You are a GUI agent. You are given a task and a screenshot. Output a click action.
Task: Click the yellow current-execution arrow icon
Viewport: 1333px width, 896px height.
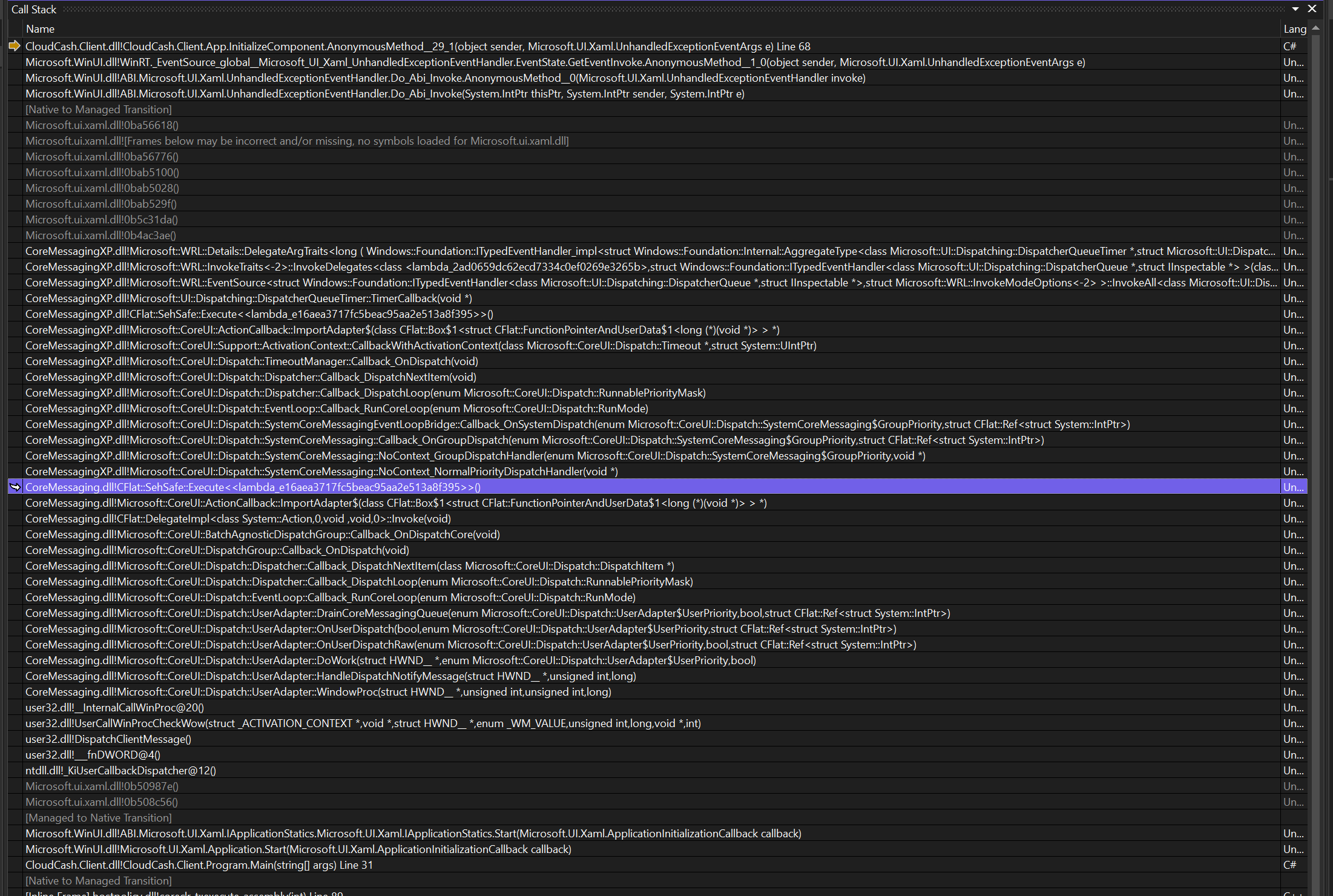pyautogui.click(x=15, y=46)
